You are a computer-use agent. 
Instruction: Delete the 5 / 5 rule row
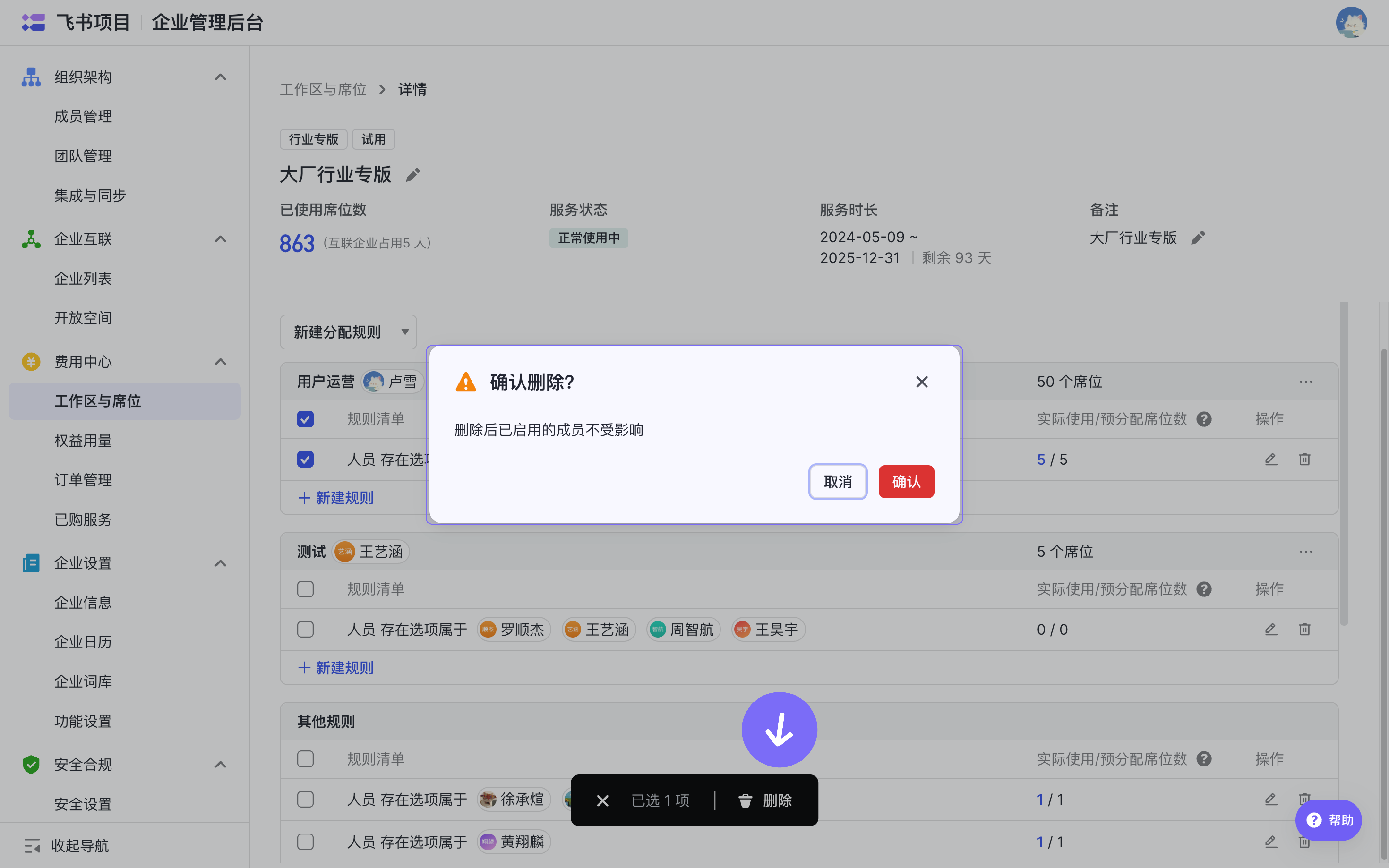[1305, 459]
